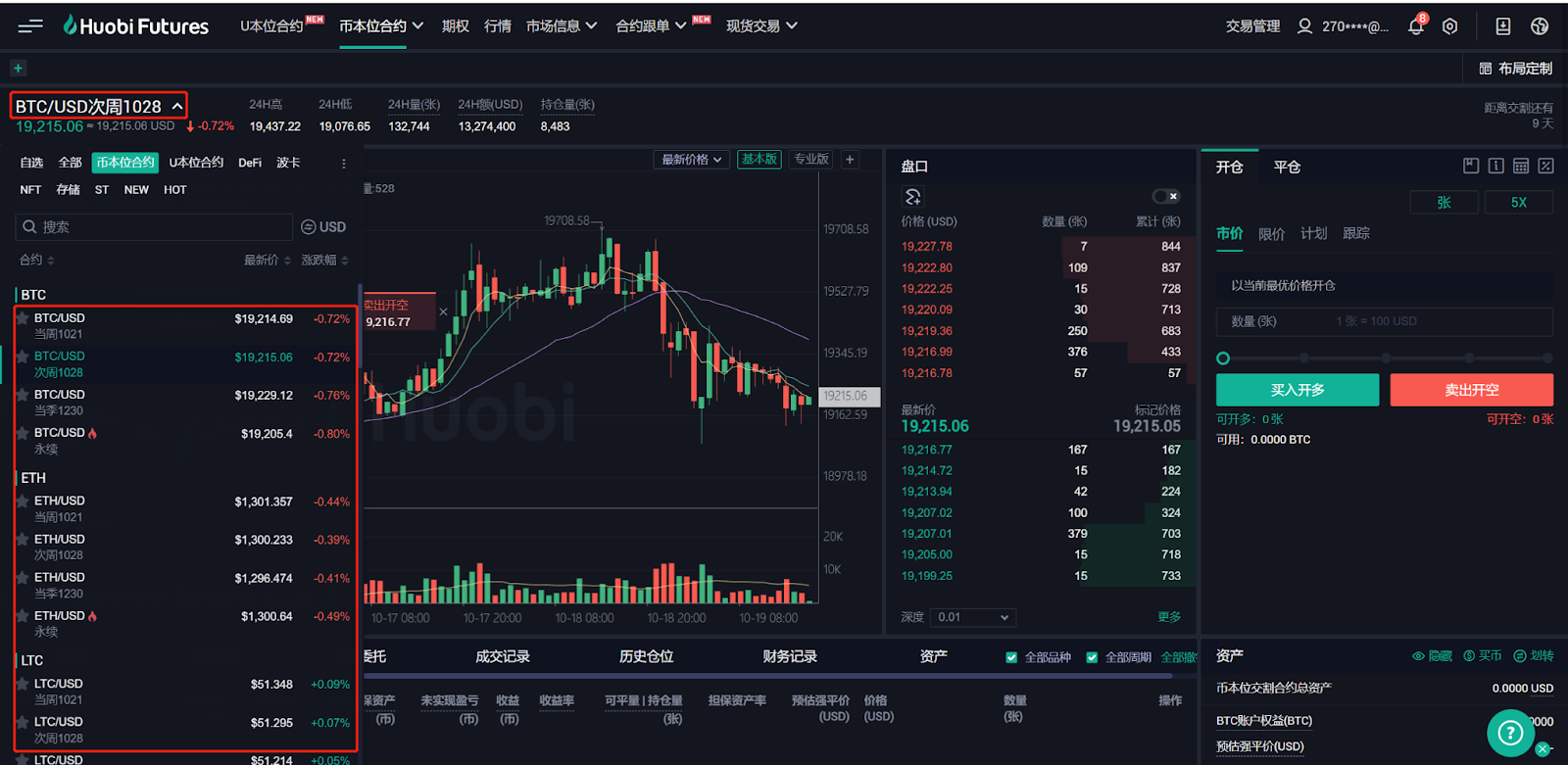Favorite the ETH/USD 永续 star
1568x765 pixels.
click(23, 616)
